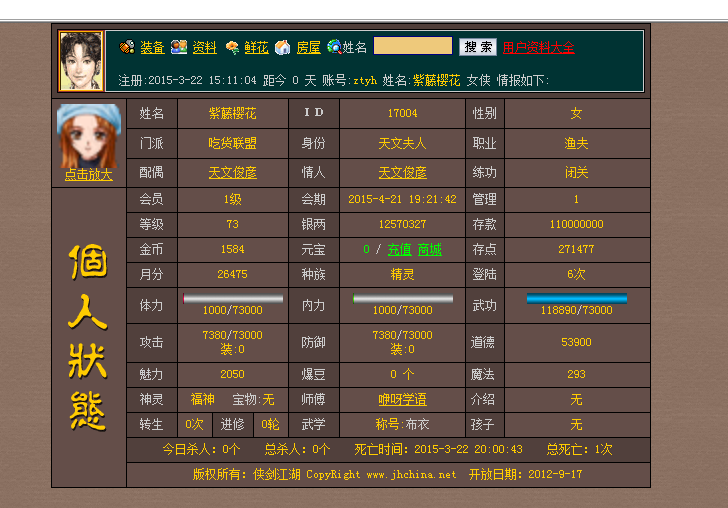Click the house (房屋) icon

[x=282, y=47]
